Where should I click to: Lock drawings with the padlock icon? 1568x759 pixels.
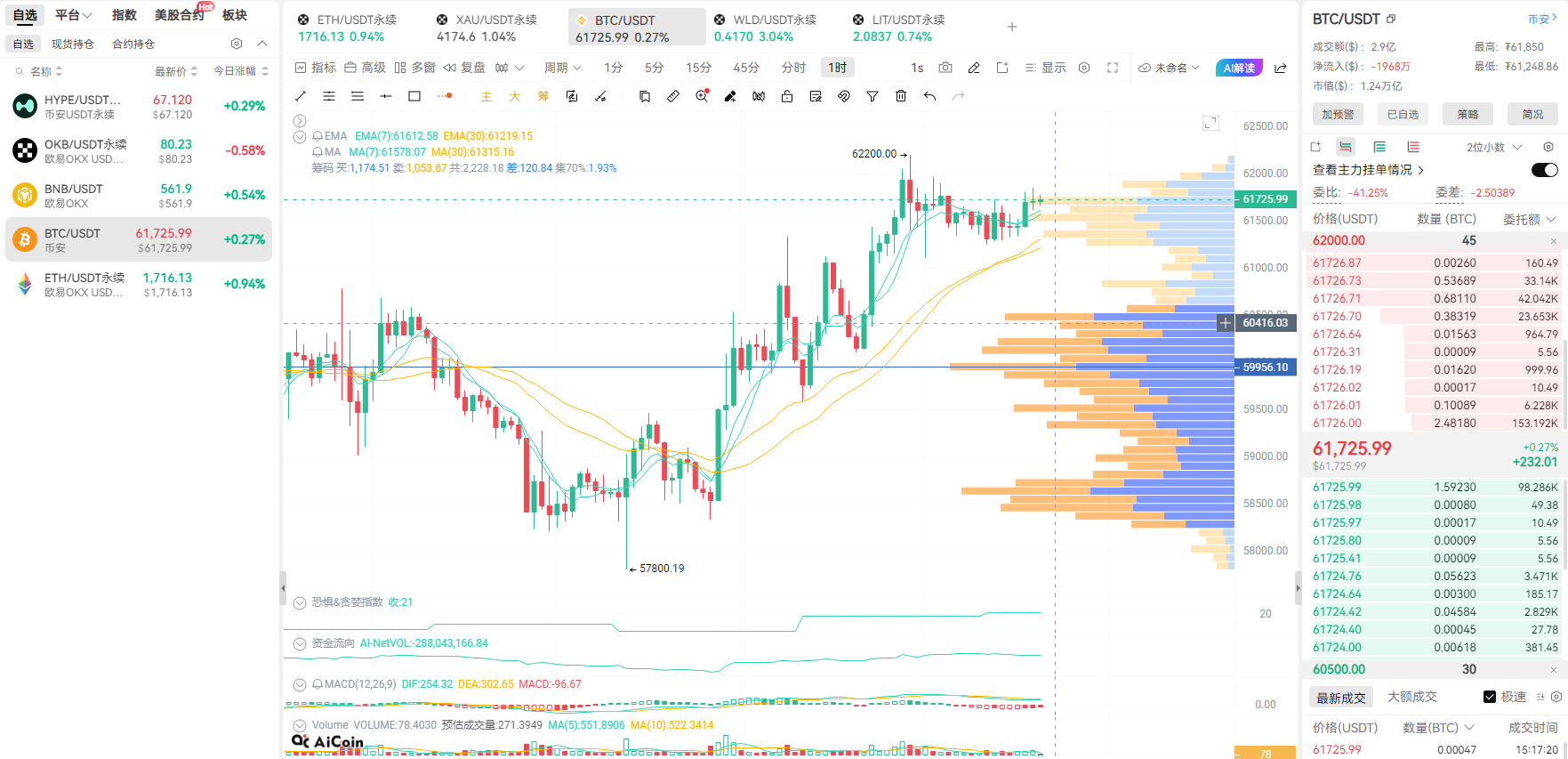787,96
